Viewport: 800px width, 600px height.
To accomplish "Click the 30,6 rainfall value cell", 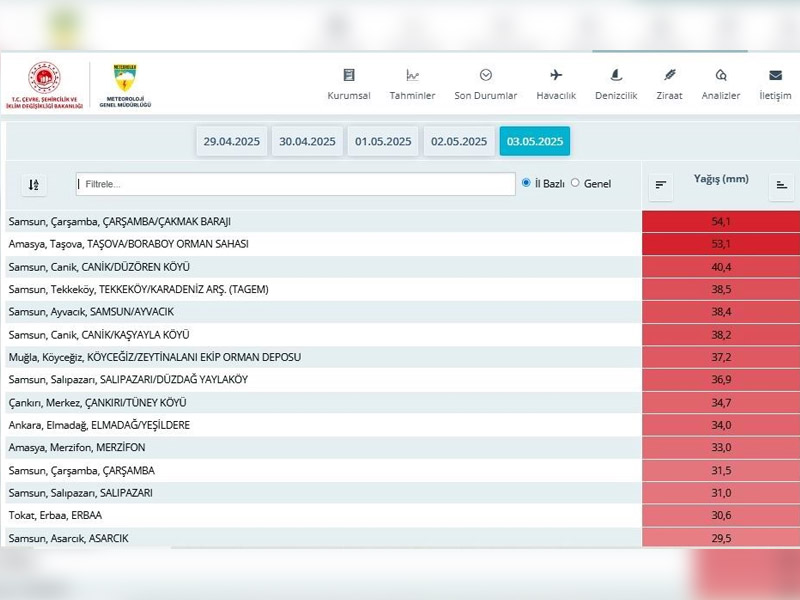I will point(721,515).
